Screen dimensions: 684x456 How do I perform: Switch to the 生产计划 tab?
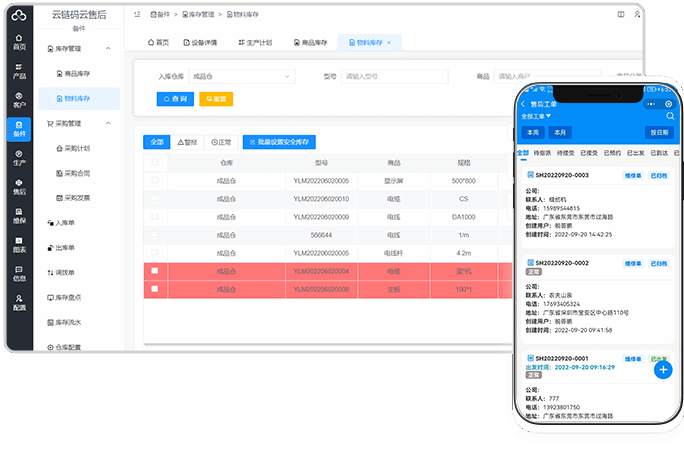point(253,42)
